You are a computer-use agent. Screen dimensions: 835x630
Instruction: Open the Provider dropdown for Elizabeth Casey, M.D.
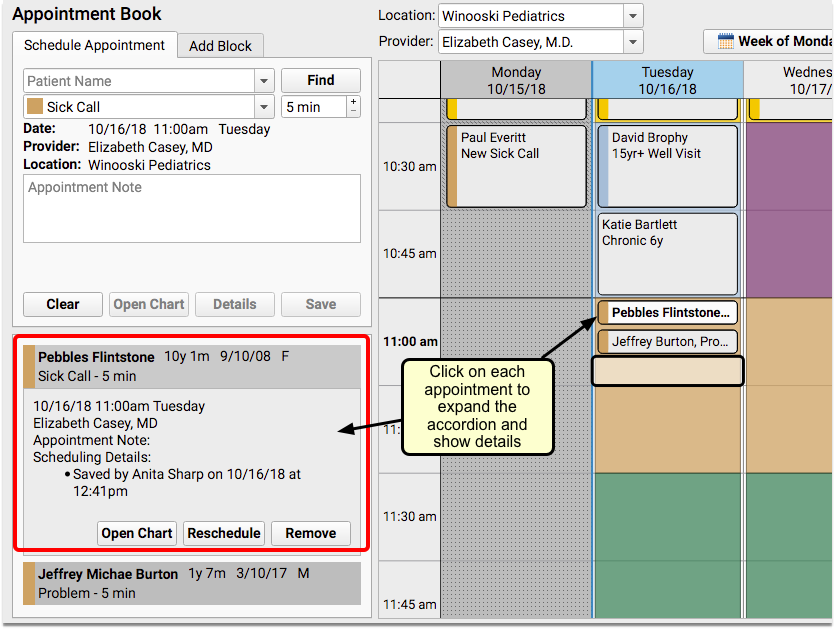[x=633, y=42]
